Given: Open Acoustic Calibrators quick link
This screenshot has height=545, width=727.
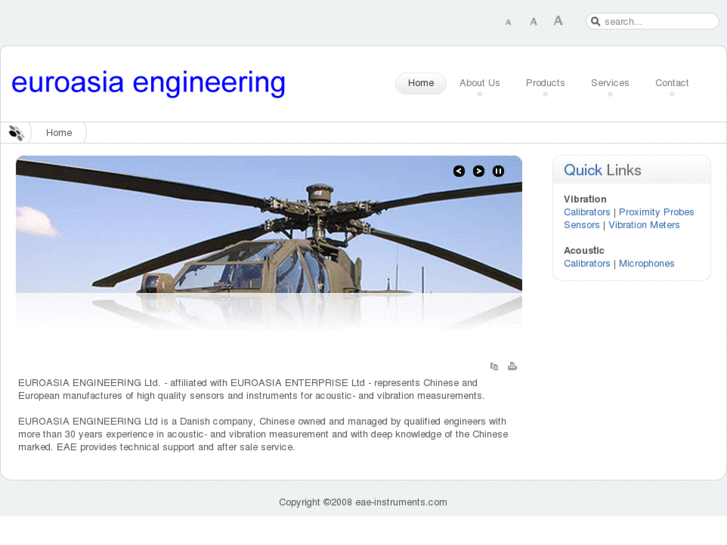Looking at the screenshot, I should 587,263.
